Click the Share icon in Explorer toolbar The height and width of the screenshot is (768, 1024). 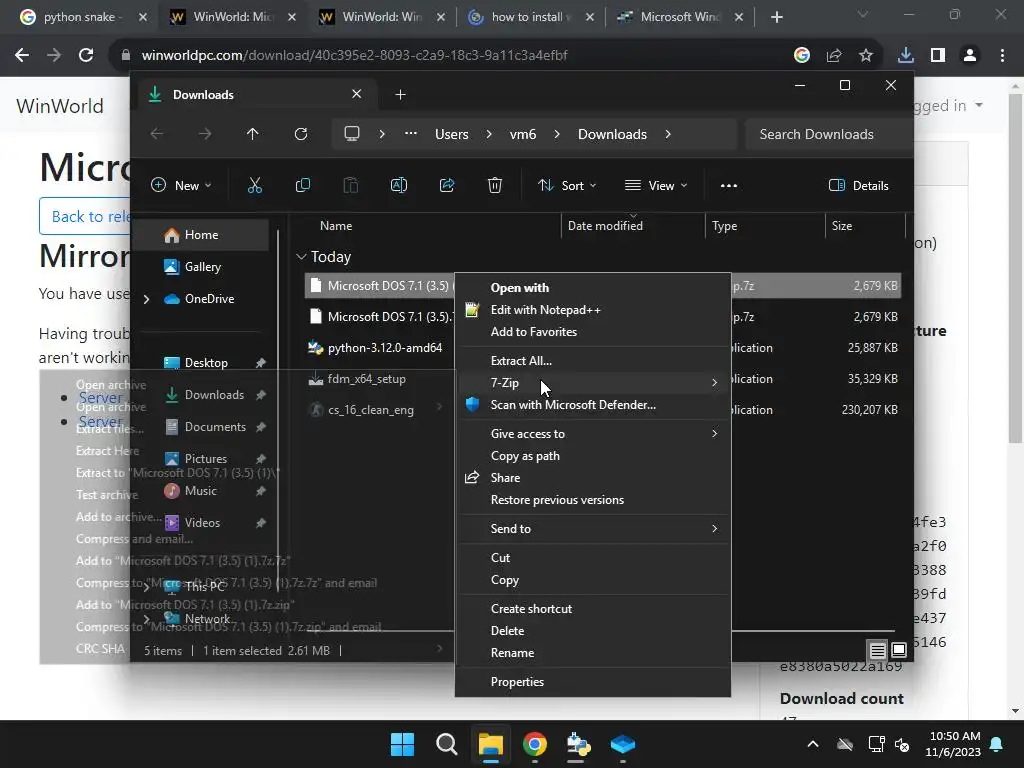click(447, 185)
